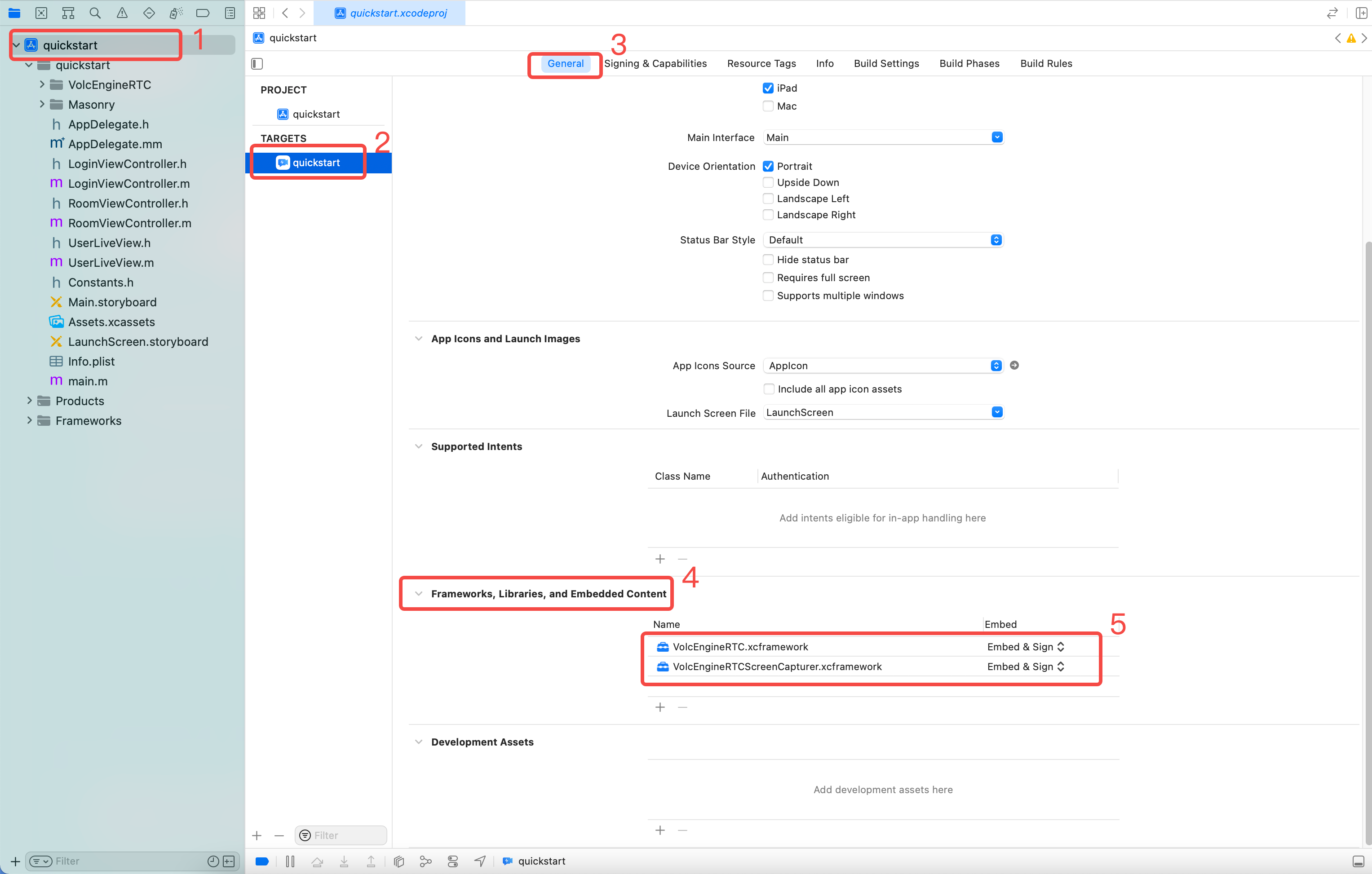This screenshot has width=1372, height=874.
Task: Add a framework with the plus button
Action: tap(660, 706)
